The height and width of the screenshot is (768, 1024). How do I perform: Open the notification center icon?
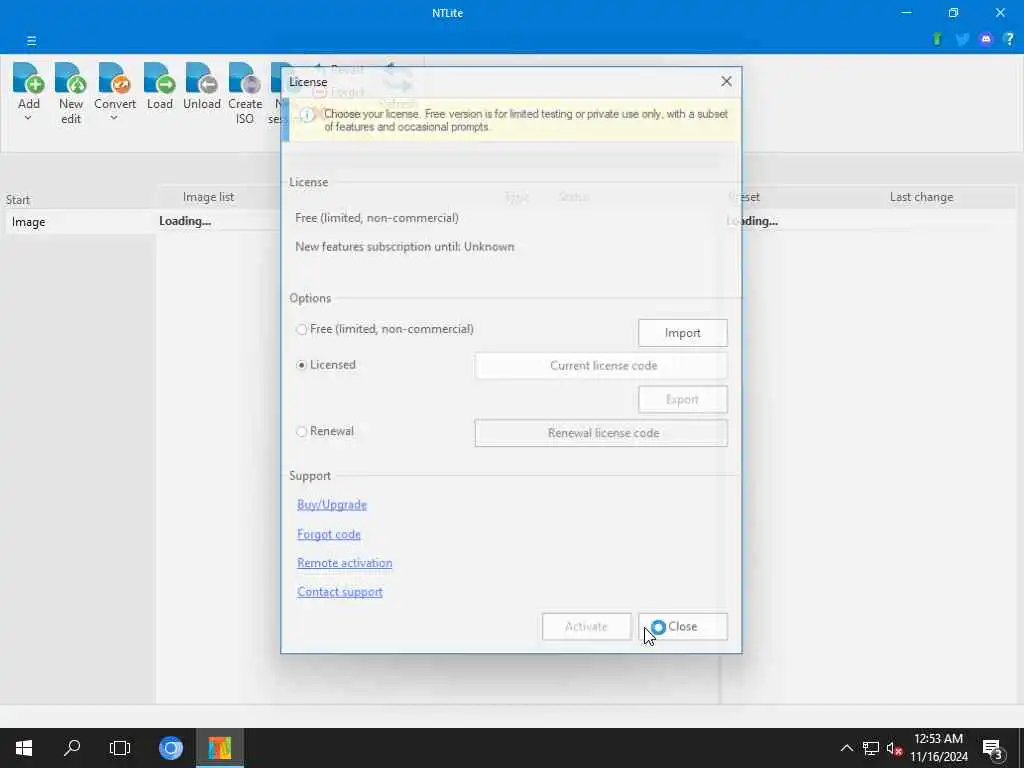(993, 748)
